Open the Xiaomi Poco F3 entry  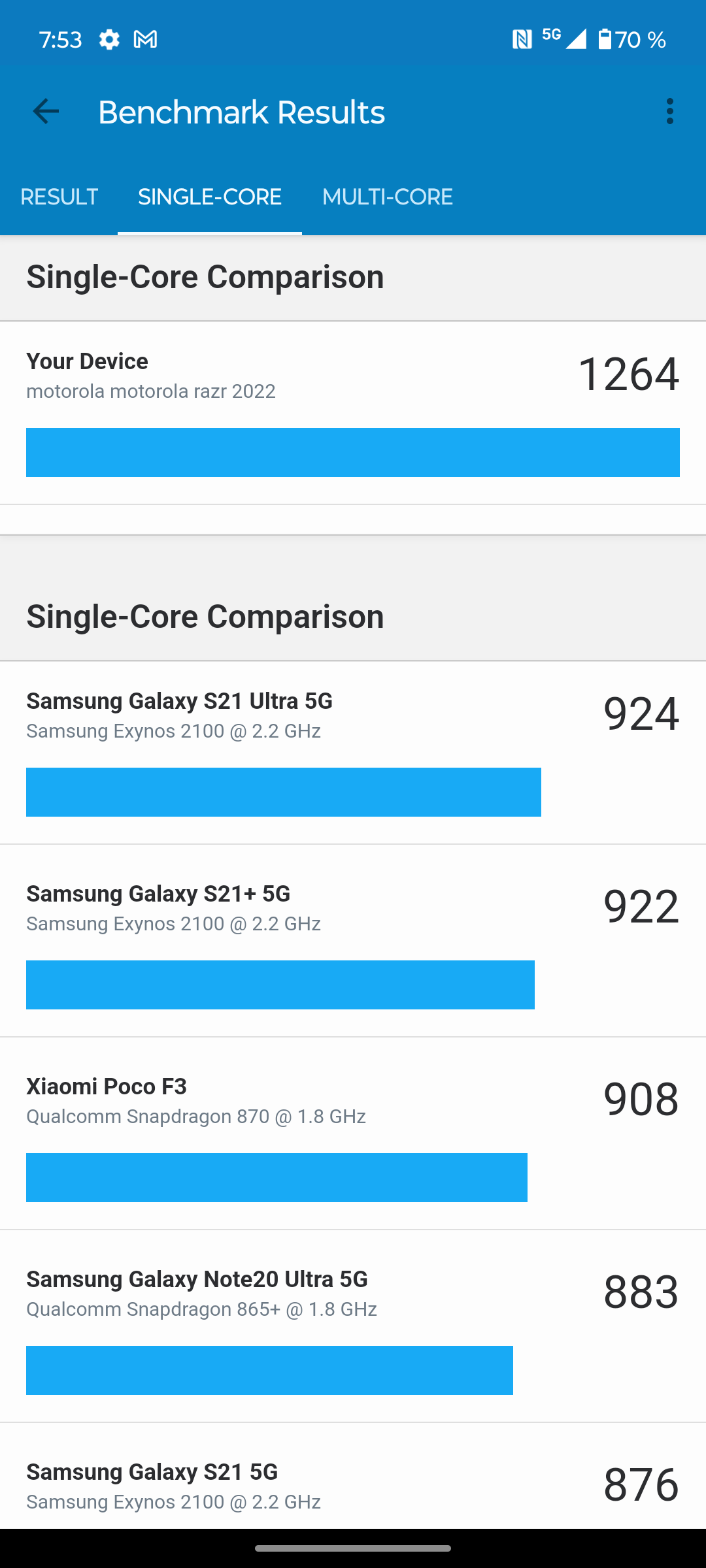coord(107,1087)
